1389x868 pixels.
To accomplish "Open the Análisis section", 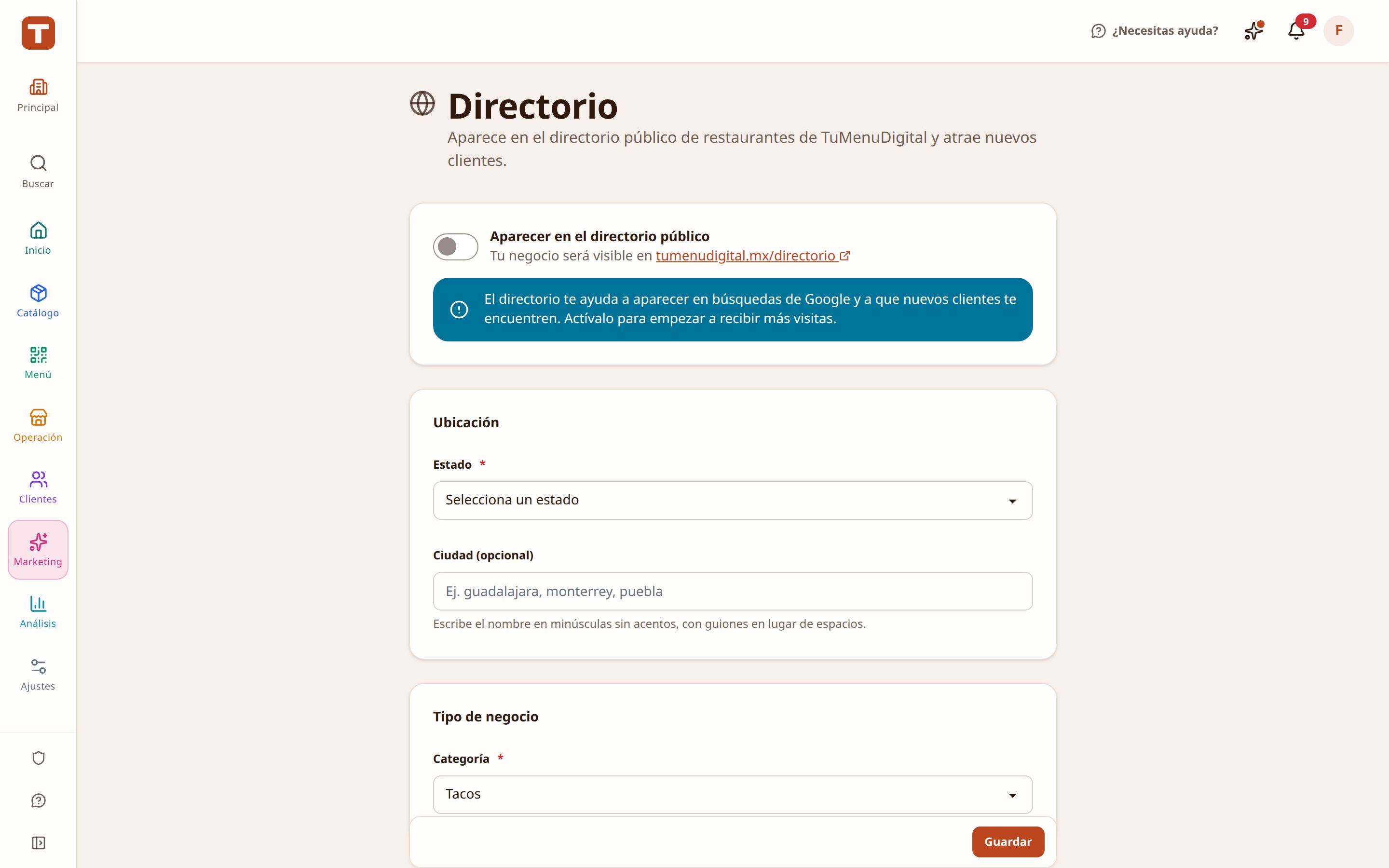I will coord(38,612).
